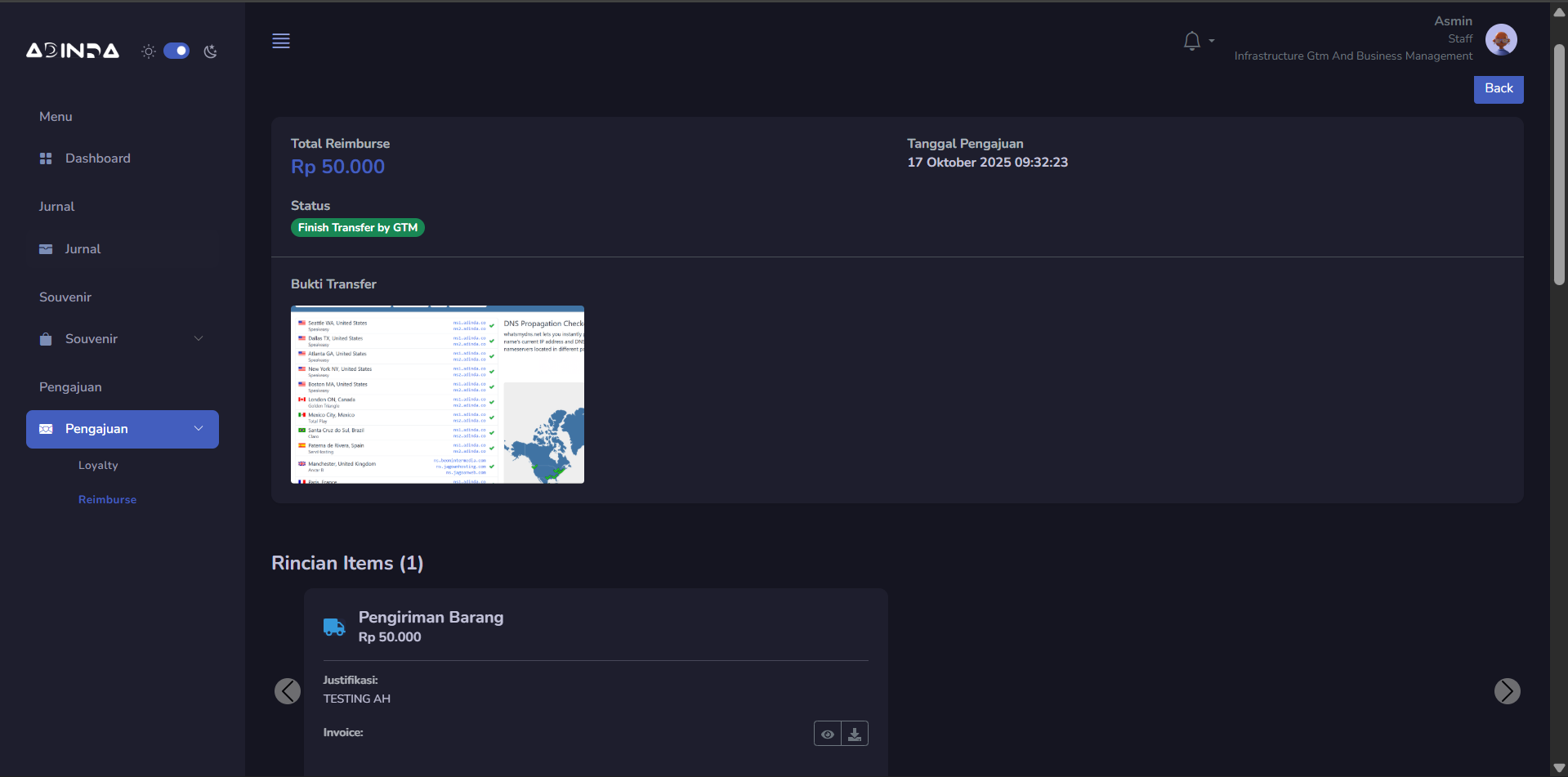The height and width of the screenshot is (777, 1568).
Task: Click the ADINDA logo
Action: click(x=73, y=51)
